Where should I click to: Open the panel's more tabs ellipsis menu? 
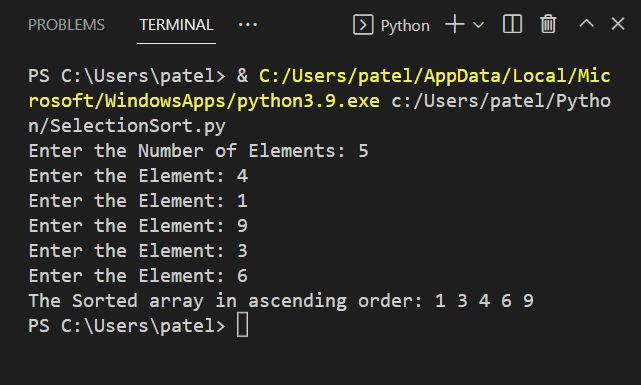pyautogui.click(x=248, y=25)
